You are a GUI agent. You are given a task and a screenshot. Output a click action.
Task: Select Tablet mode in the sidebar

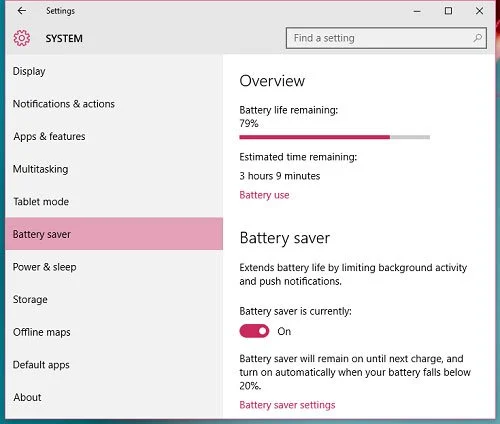[x=114, y=202]
